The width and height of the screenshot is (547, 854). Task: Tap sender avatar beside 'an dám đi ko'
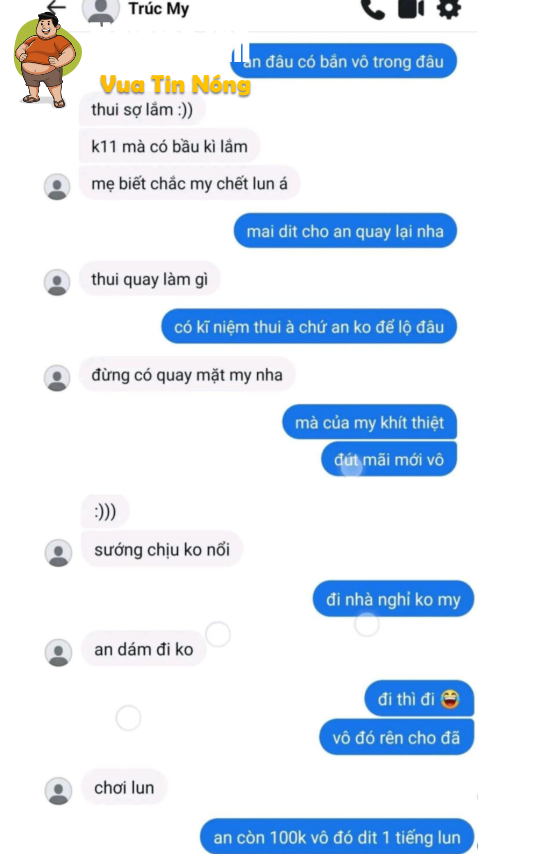58,652
